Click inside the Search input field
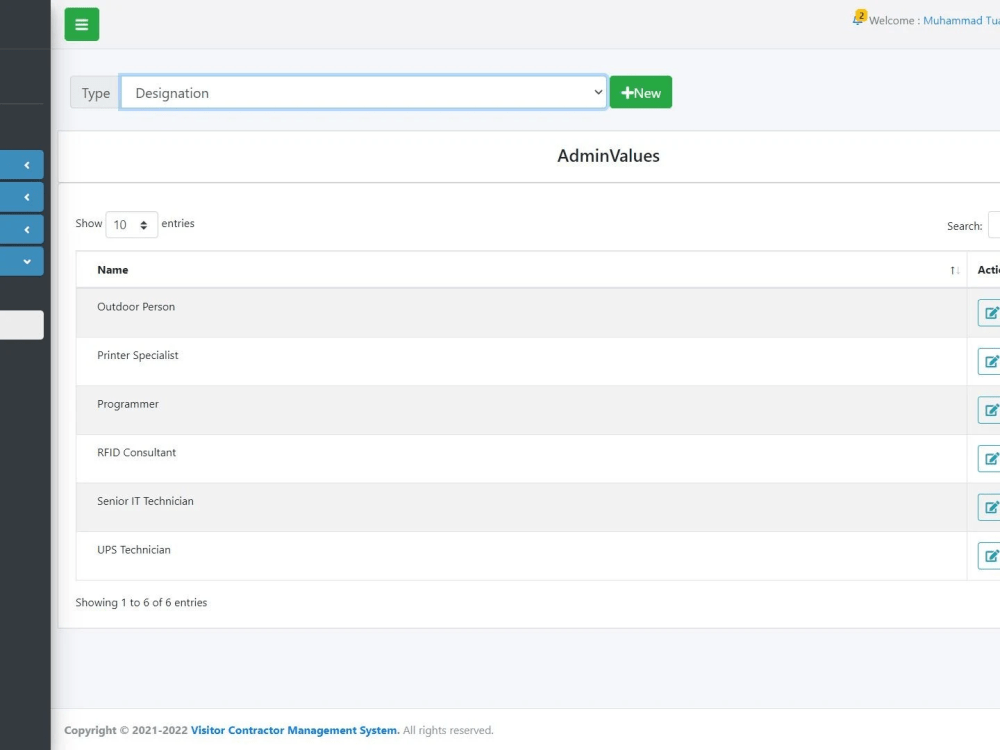Viewport: 1000px width, 750px height. pos(995,226)
